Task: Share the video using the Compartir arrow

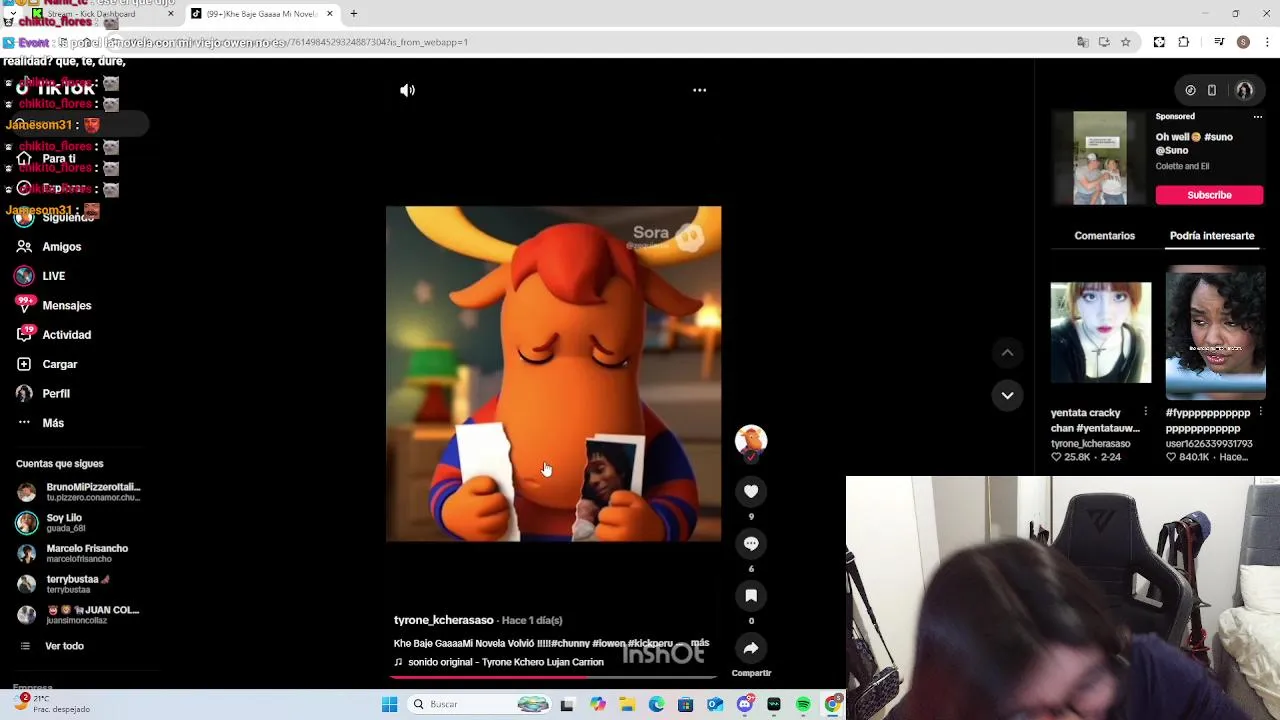Action: tap(751, 648)
